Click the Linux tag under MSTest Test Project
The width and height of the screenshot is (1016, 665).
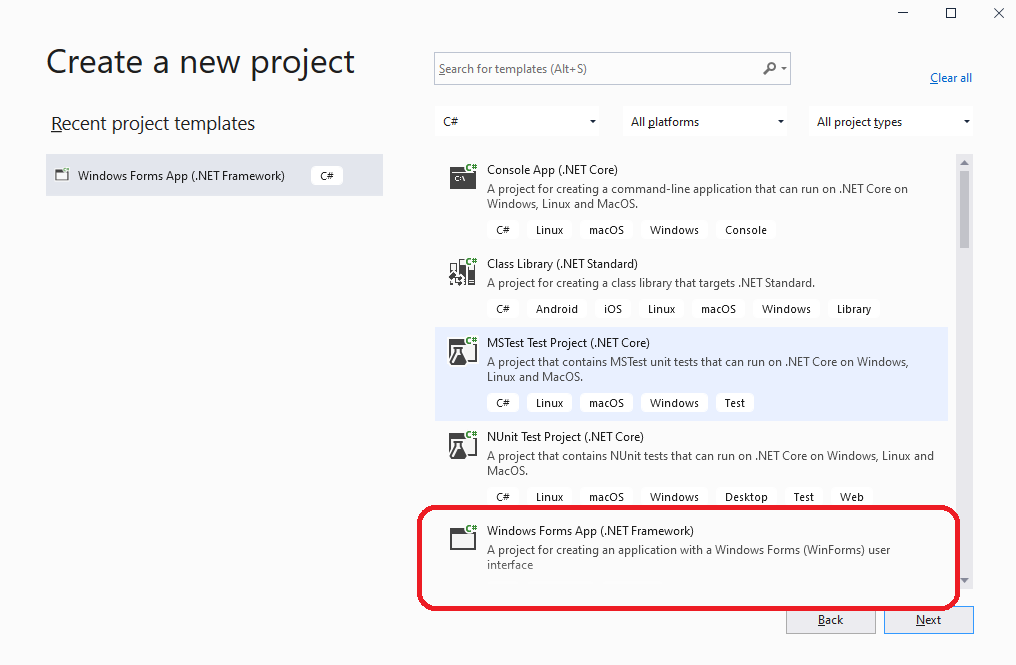point(549,403)
